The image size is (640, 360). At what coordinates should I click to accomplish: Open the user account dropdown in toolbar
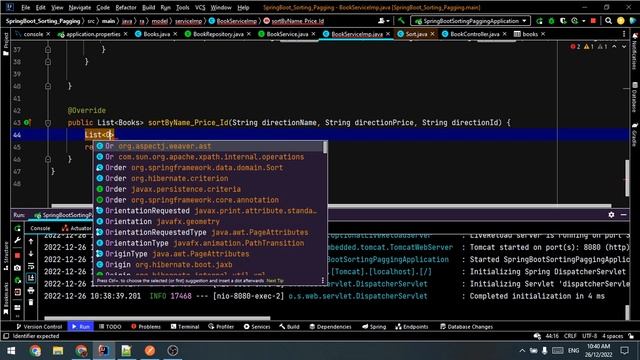(383, 21)
